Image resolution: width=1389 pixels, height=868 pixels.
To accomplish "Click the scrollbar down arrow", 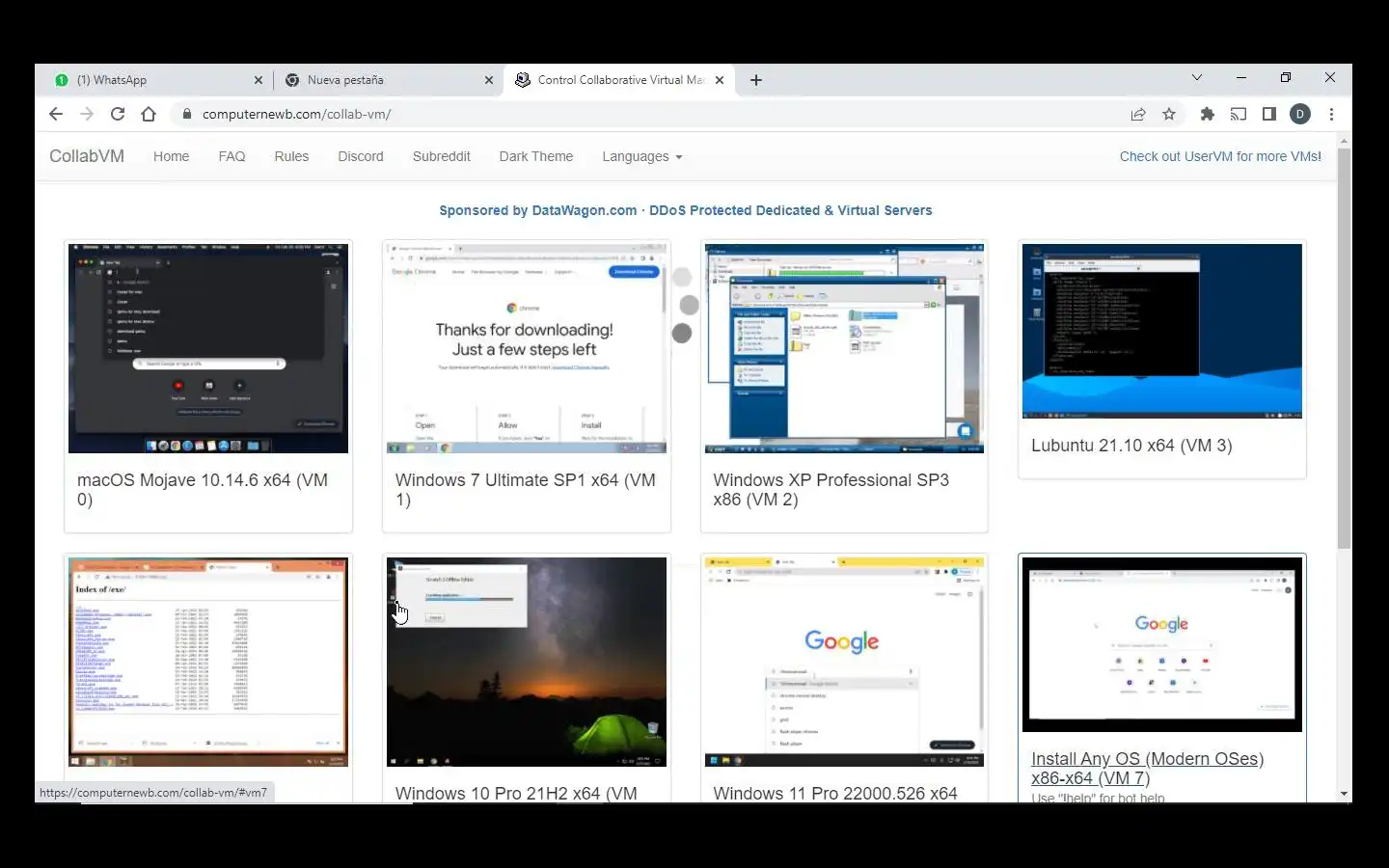I will tap(1344, 795).
